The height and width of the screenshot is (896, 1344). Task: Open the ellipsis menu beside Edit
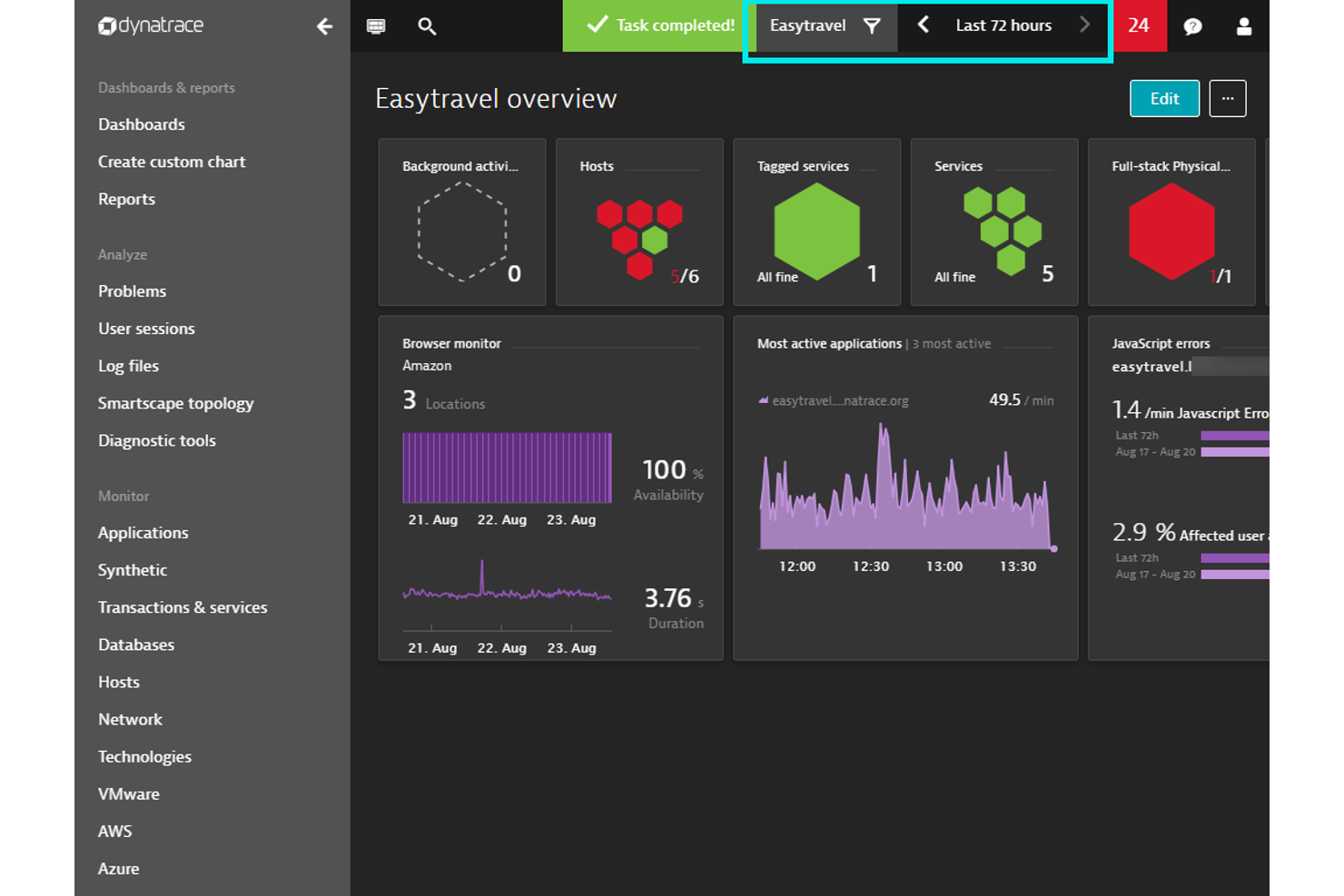click(x=1228, y=98)
